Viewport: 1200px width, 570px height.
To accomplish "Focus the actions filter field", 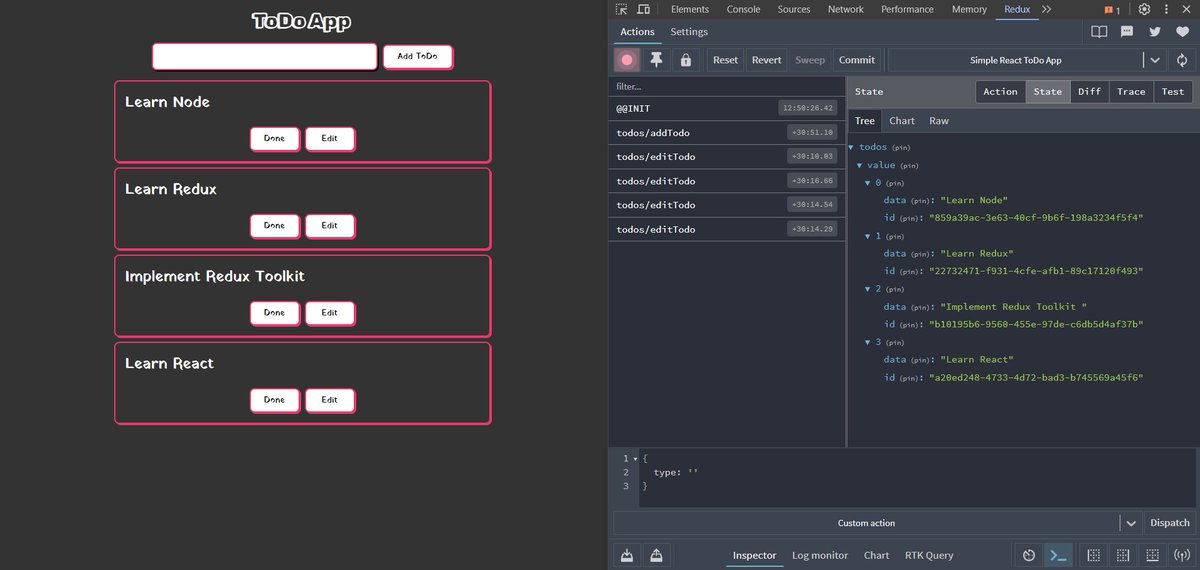I will (x=727, y=87).
